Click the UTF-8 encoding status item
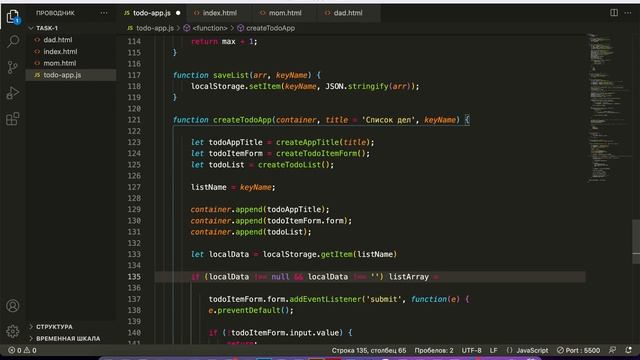 (x=471, y=350)
